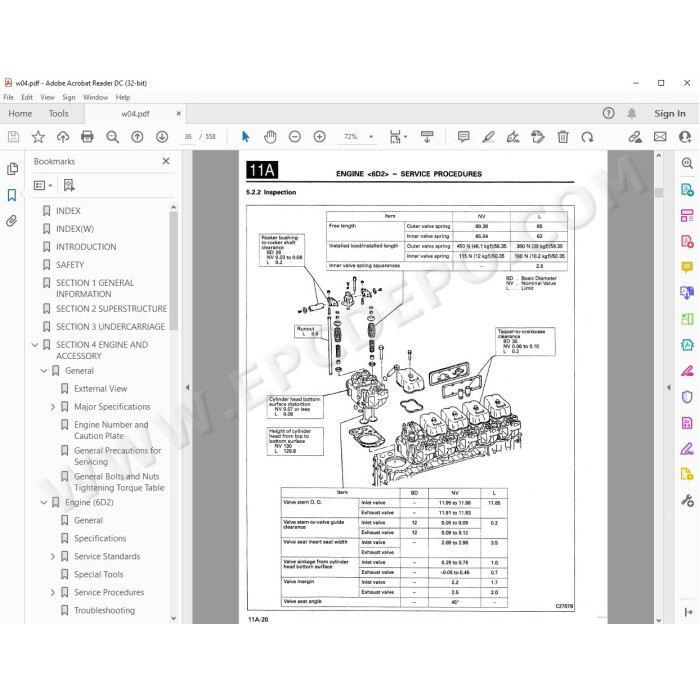The width and height of the screenshot is (700, 700).
Task: Switch to the Home tab
Action: click(20, 113)
